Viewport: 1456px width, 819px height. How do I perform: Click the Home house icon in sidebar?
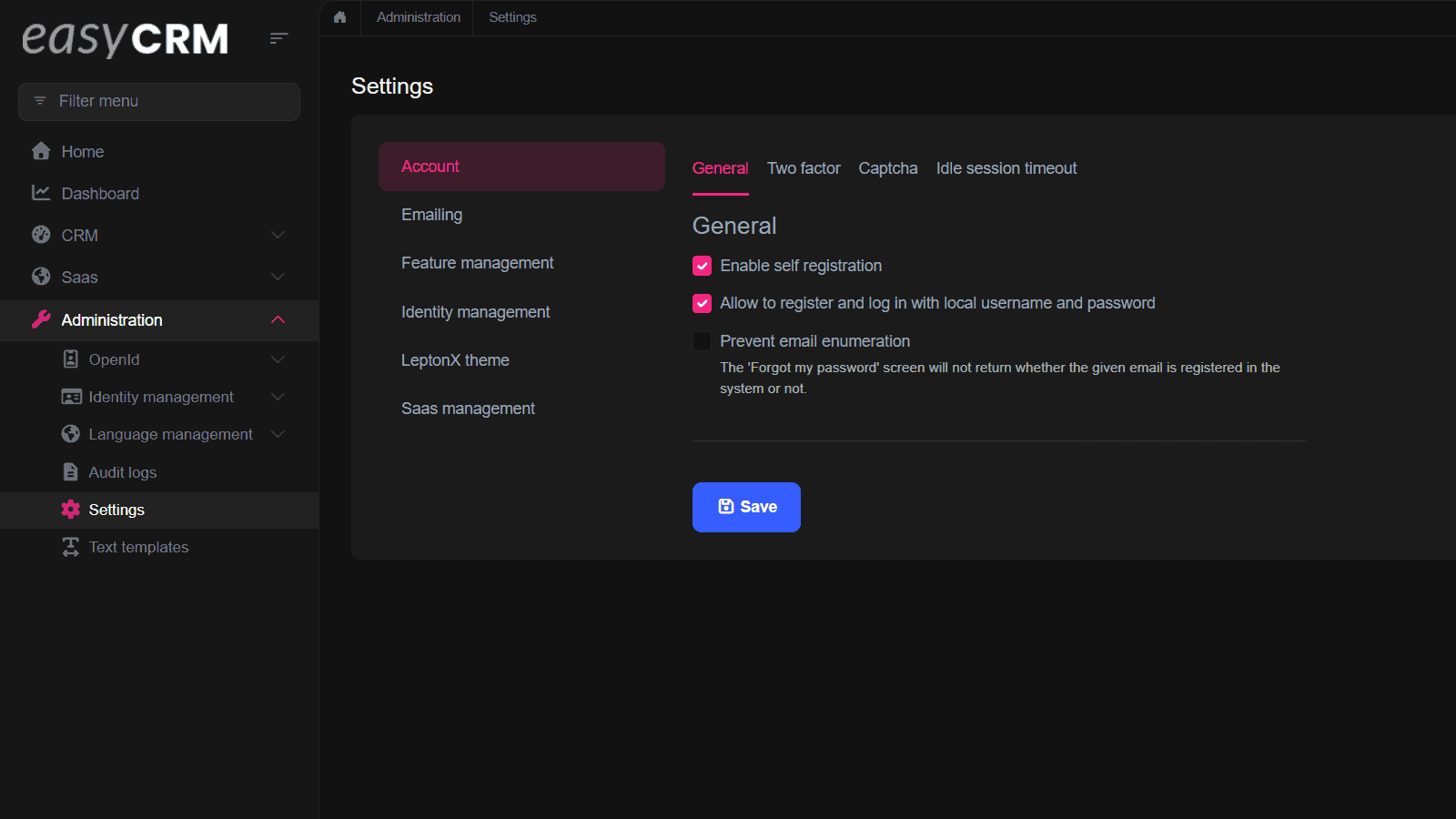coord(41,151)
